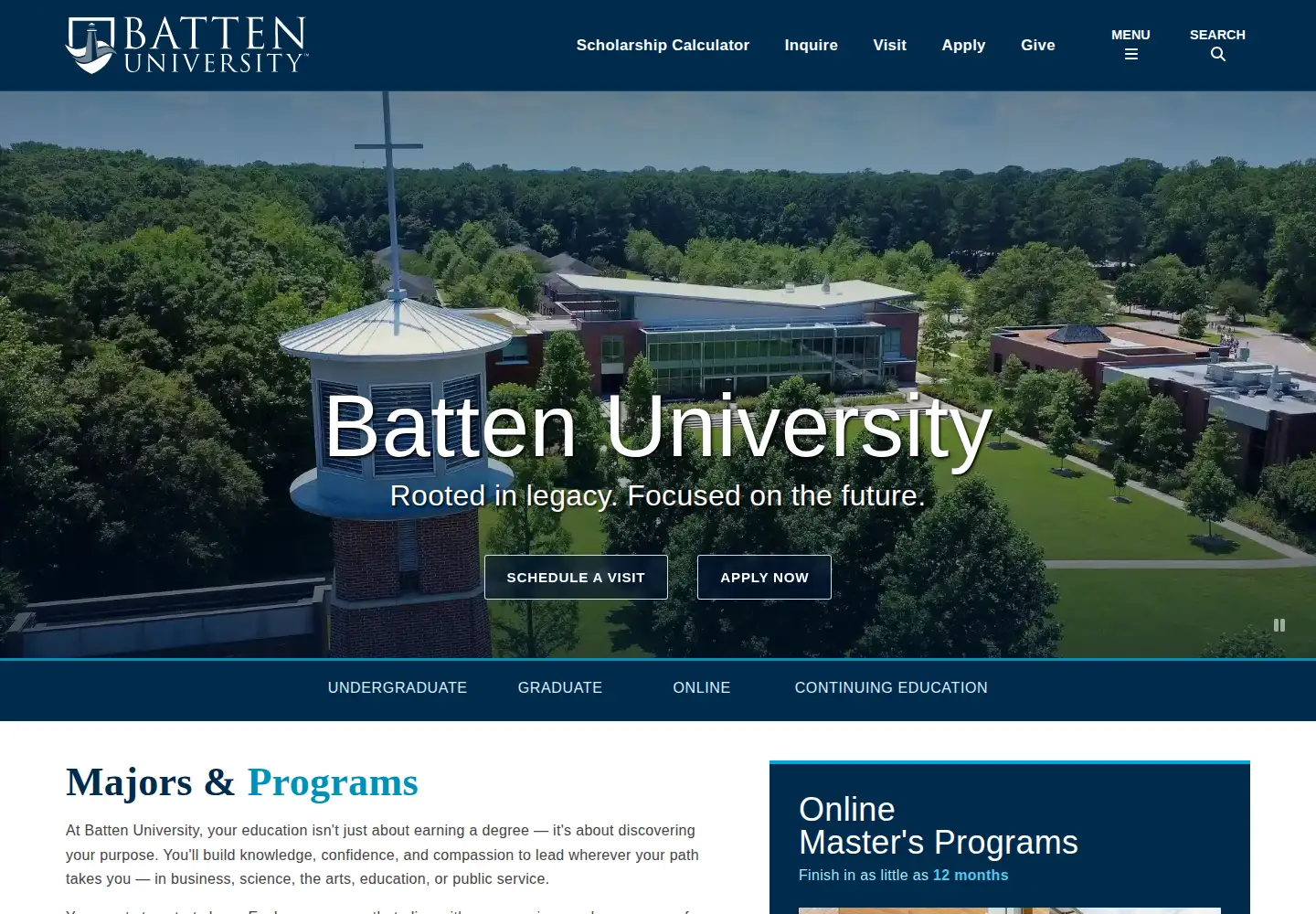Switch to the Undergraduate tab
Screen dimensions: 1316x914
click(x=398, y=687)
